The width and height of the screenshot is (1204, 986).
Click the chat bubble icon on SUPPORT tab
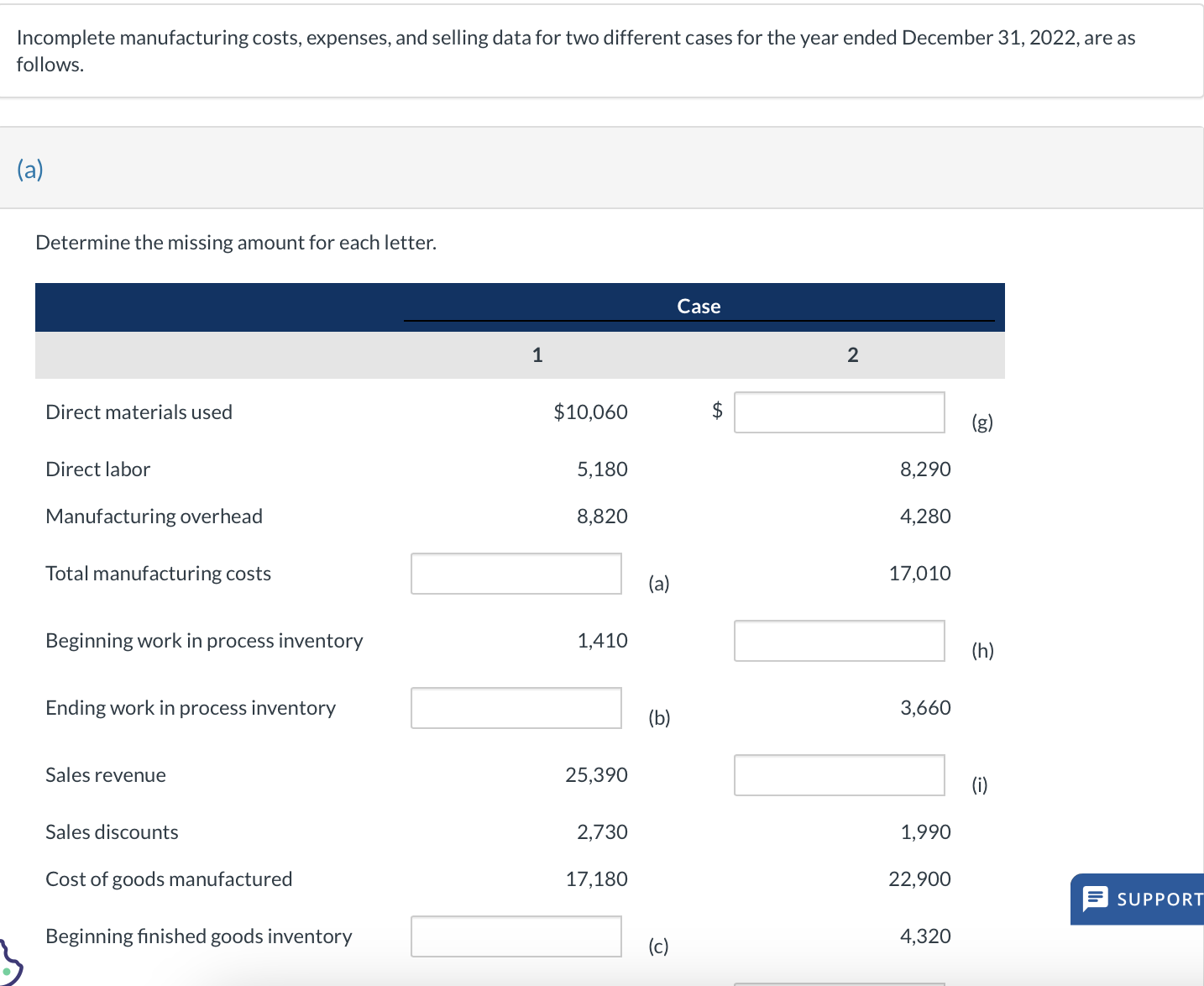click(x=1094, y=899)
